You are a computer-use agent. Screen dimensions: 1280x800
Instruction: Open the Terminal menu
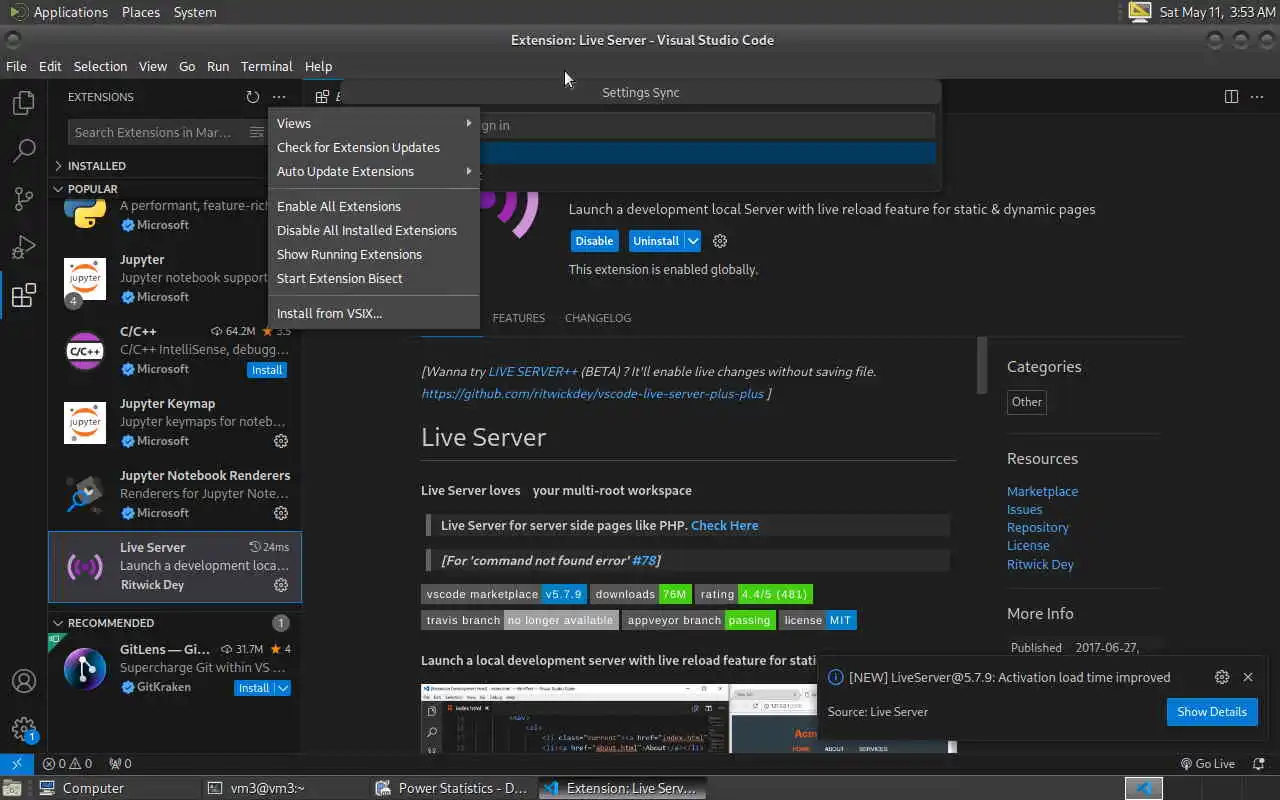click(266, 66)
